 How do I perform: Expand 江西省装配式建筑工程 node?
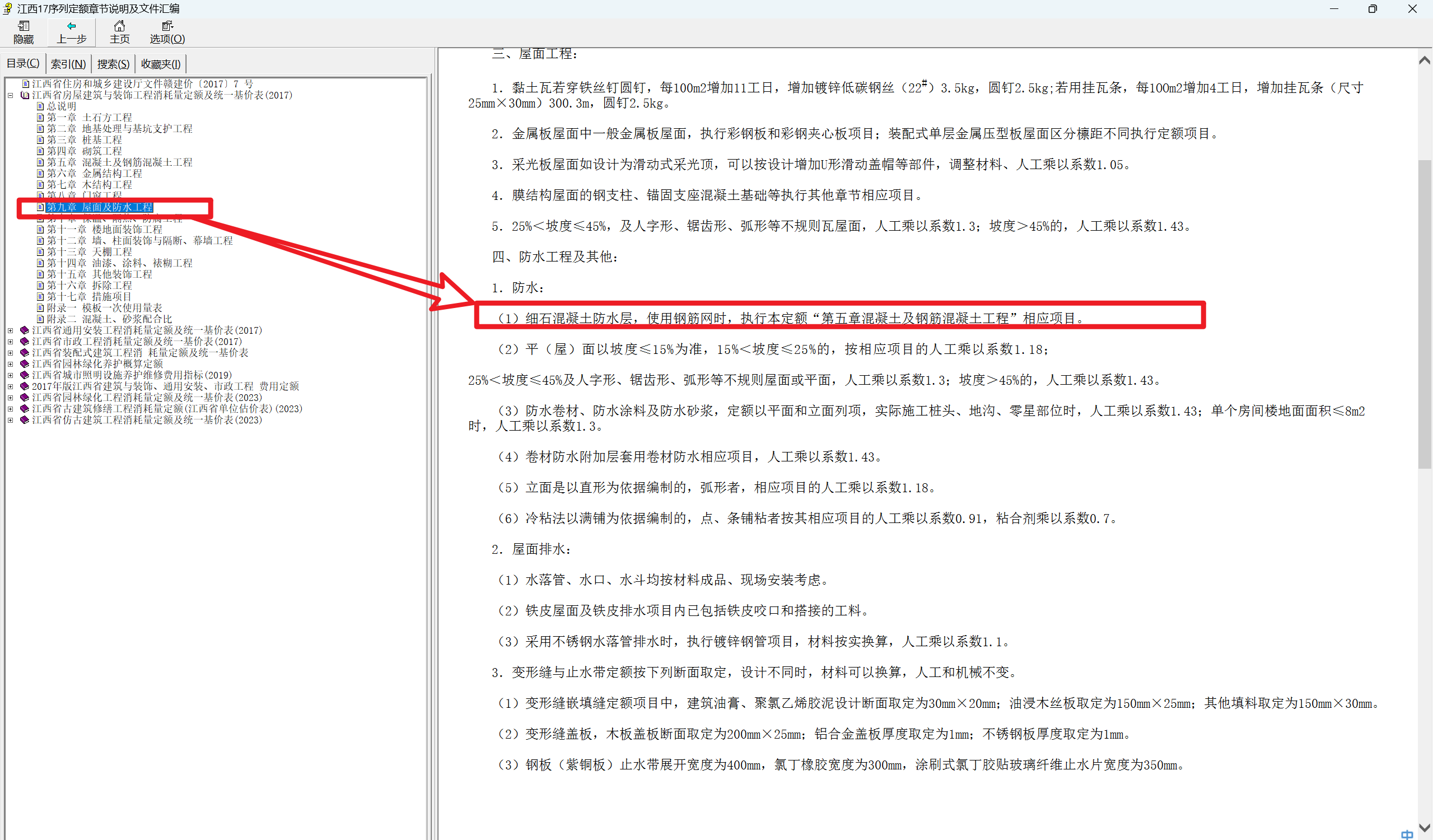coord(10,353)
